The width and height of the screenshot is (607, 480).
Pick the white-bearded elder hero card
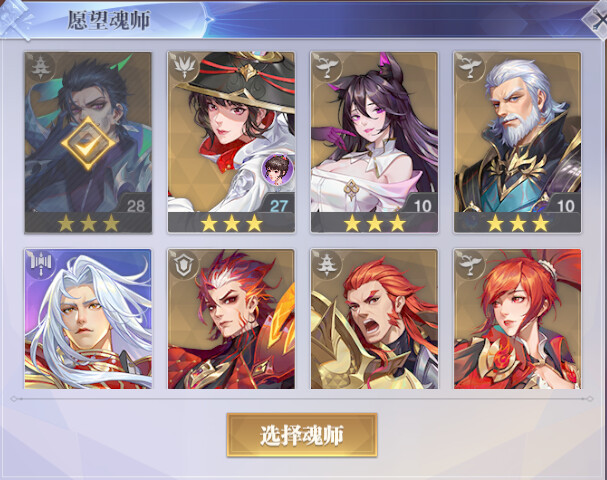[517, 142]
